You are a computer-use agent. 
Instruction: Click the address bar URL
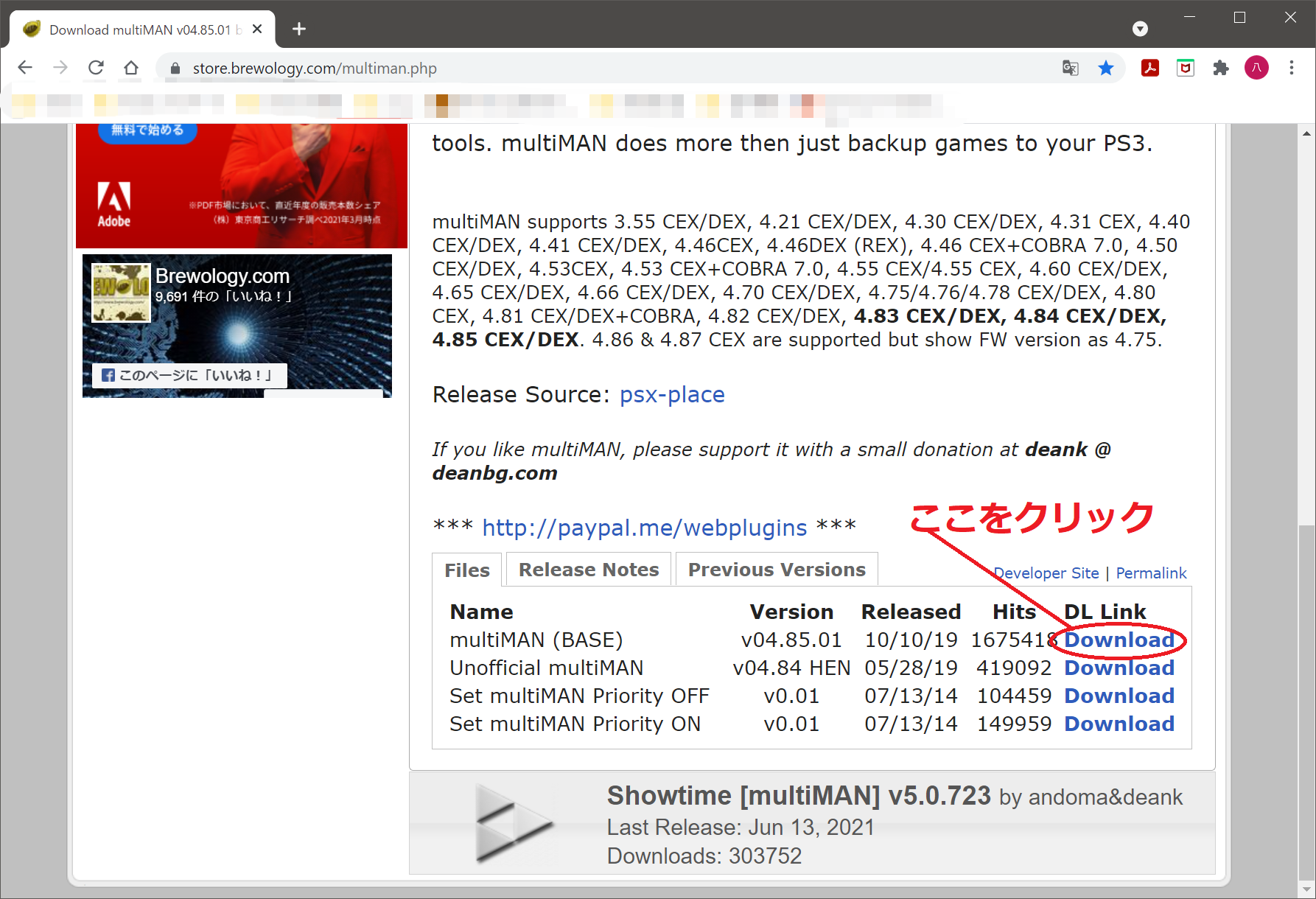click(315, 69)
